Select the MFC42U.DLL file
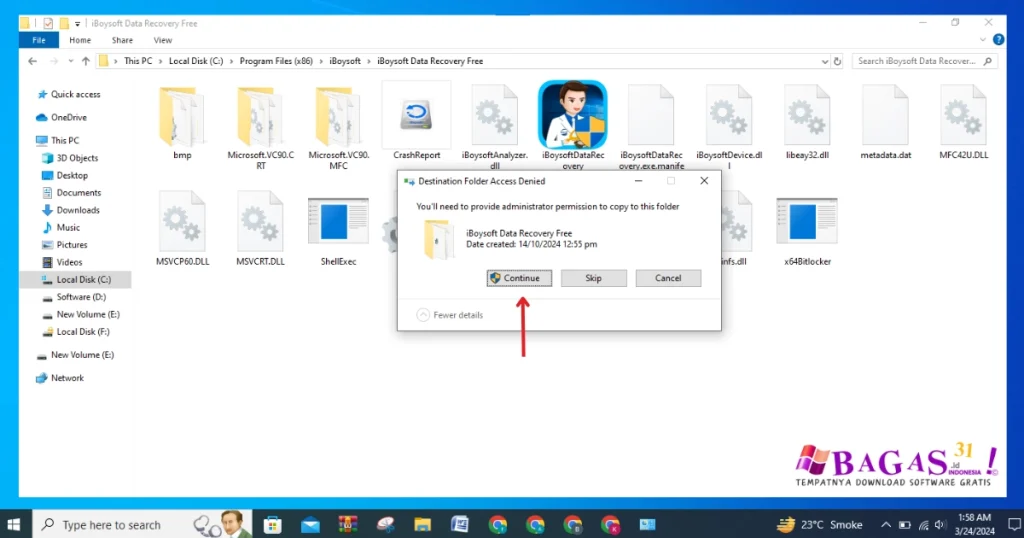This screenshot has width=1024, height=538. (963, 116)
